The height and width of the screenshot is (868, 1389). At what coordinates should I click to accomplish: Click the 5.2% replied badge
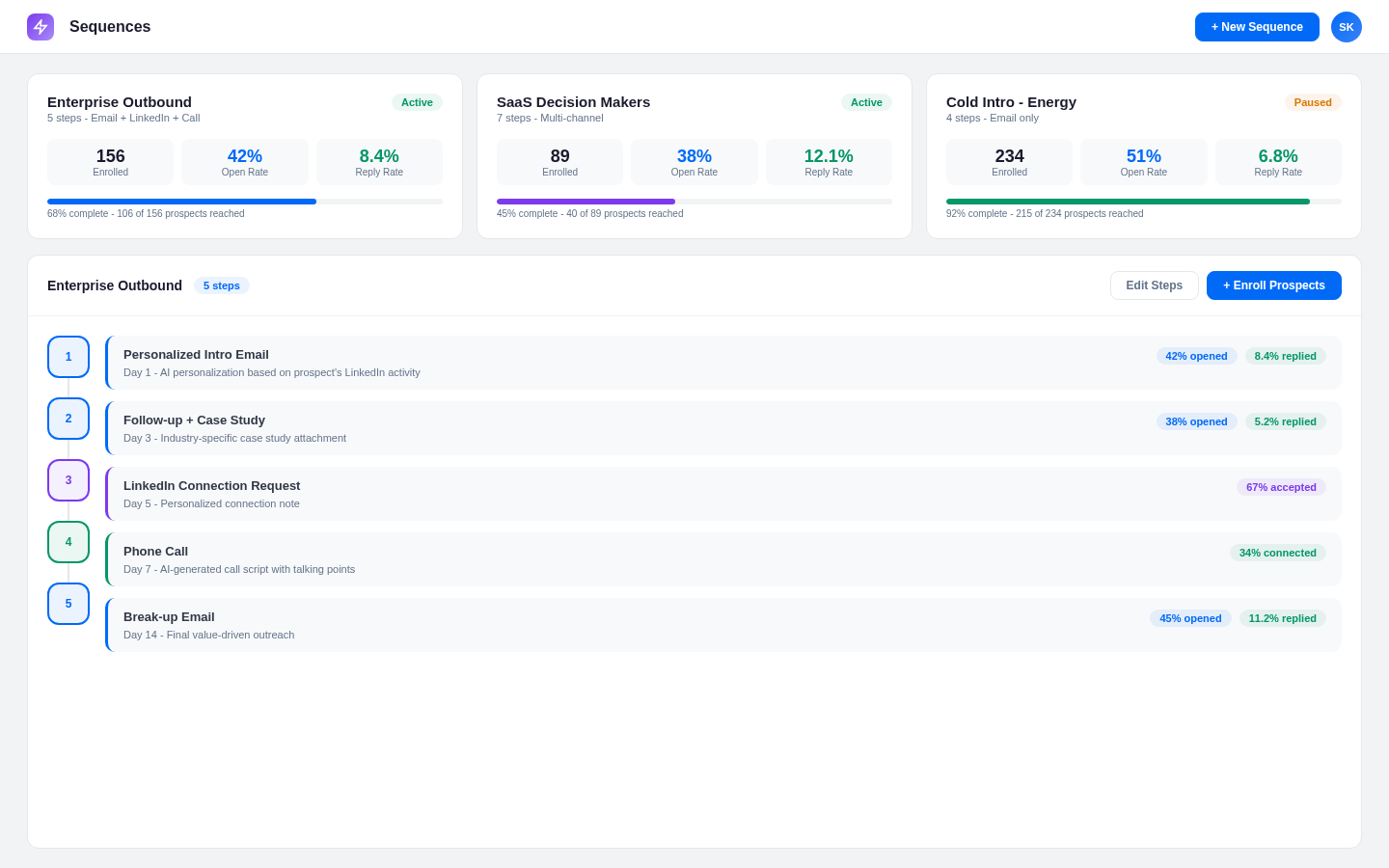[x=1286, y=421]
